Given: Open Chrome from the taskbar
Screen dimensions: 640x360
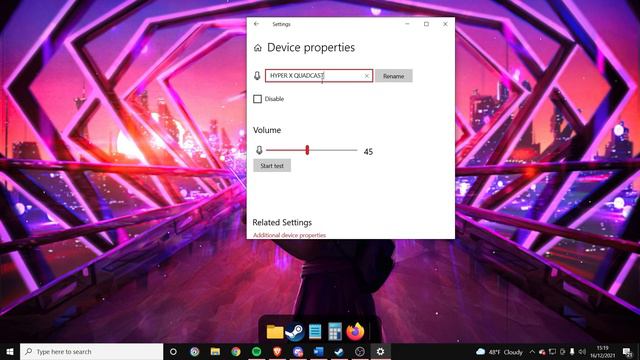Looking at the screenshot, I should 236,351.
